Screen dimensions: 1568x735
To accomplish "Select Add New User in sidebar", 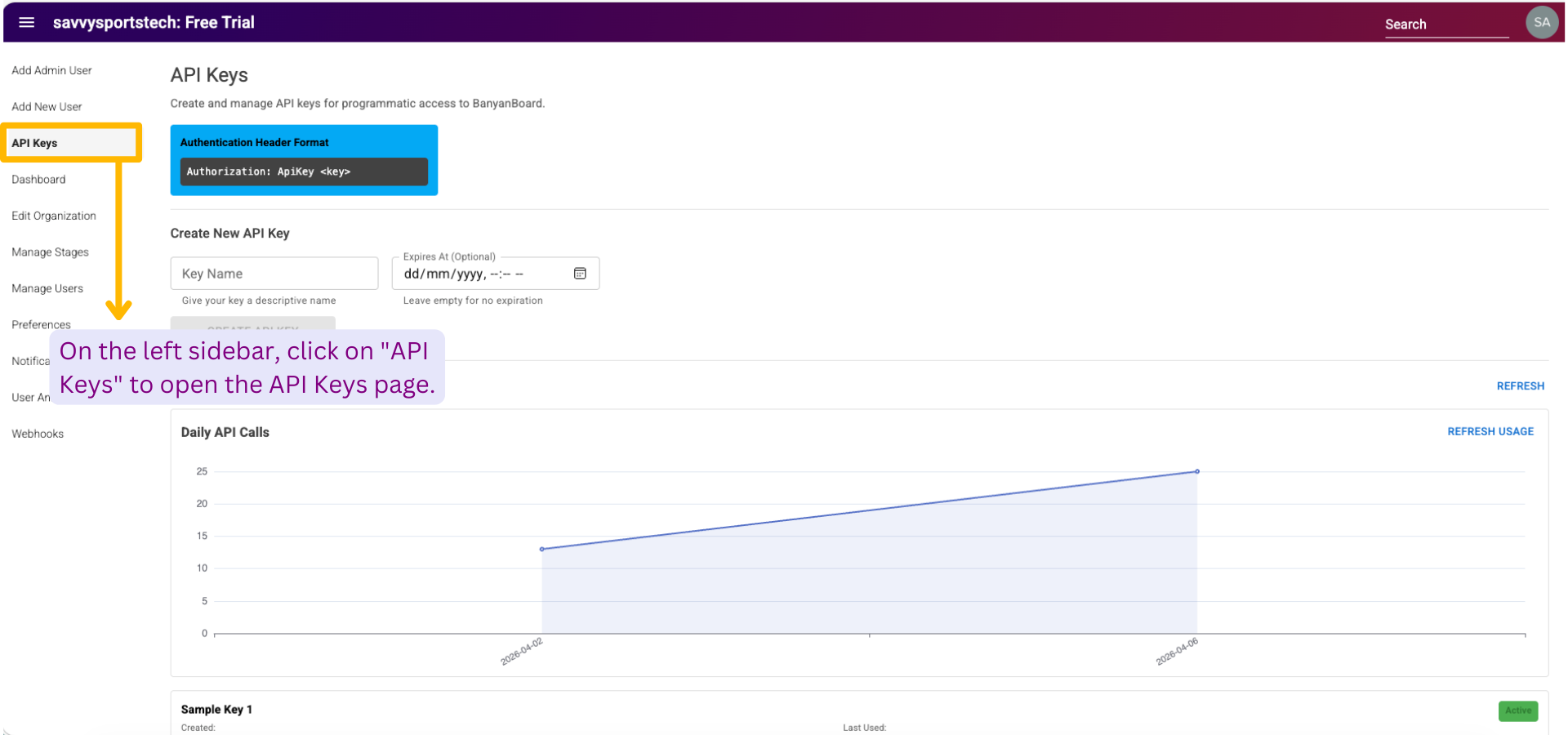I will pos(47,107).
